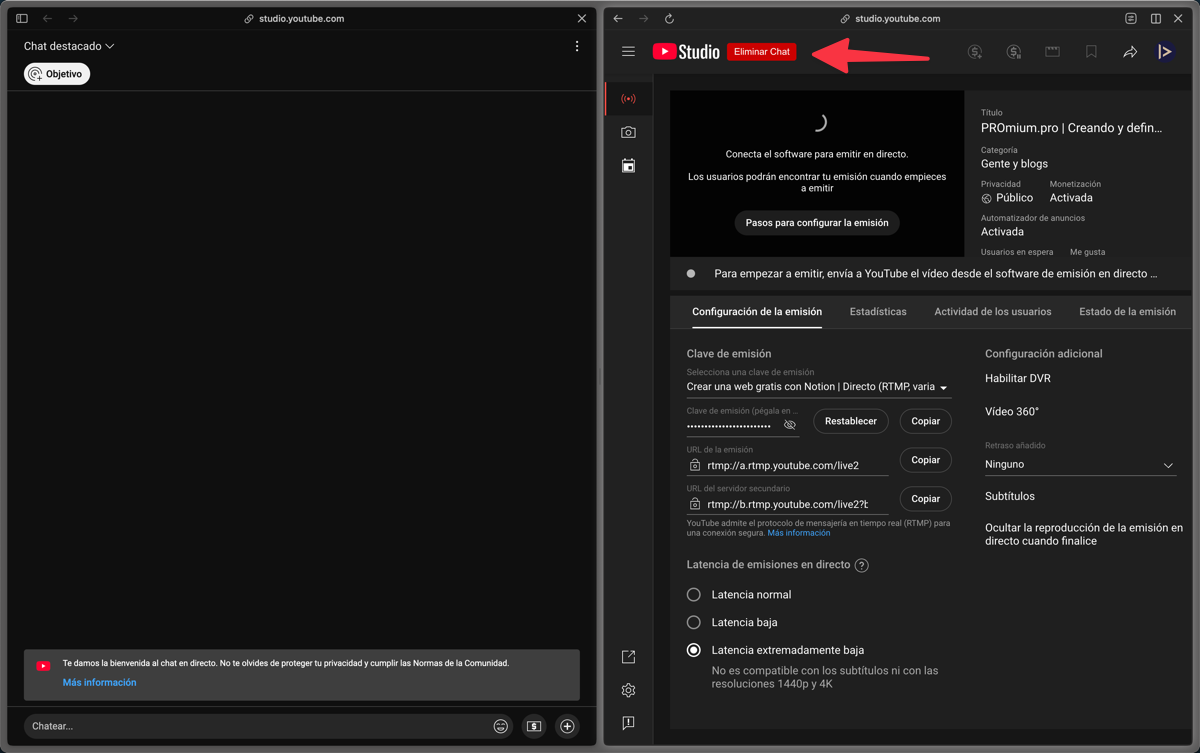The image size is (1200, 753).
Task: Toggle stream key visibility eye icon
Action: click(x=790, y=425)
